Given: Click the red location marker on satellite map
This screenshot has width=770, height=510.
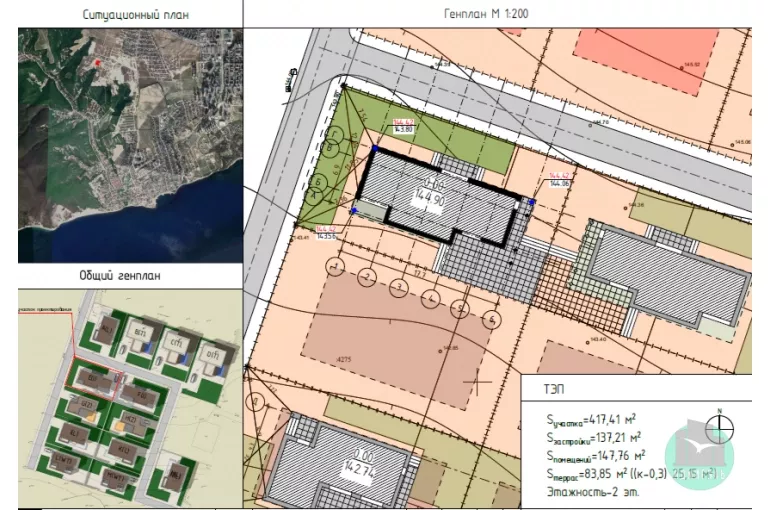Looking at the screenshot, I should pos(98,62).
